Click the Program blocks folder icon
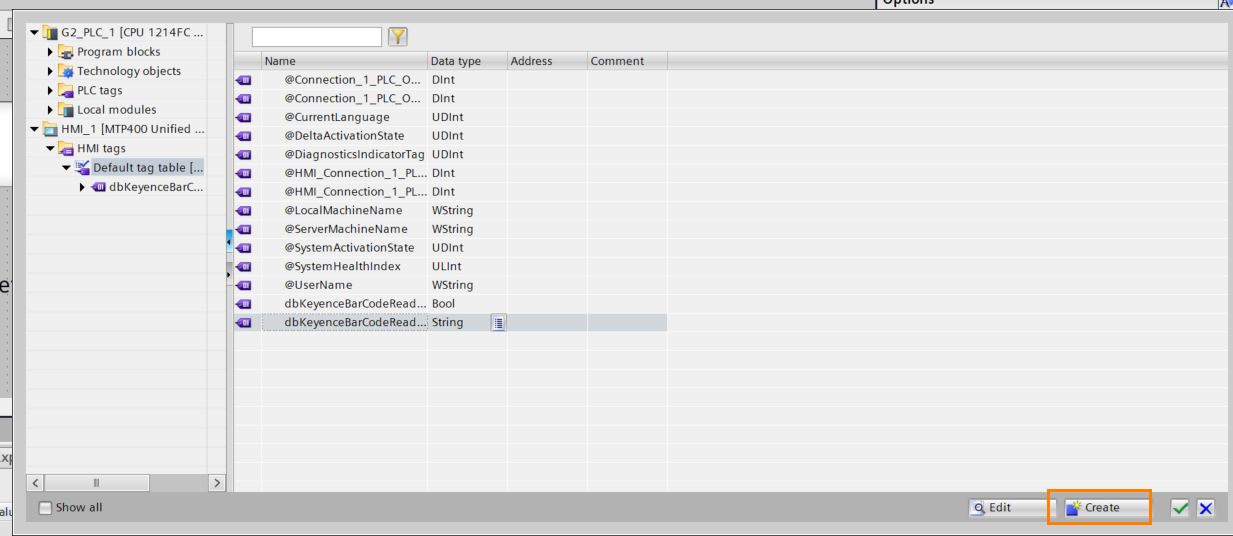 [67, 52]
